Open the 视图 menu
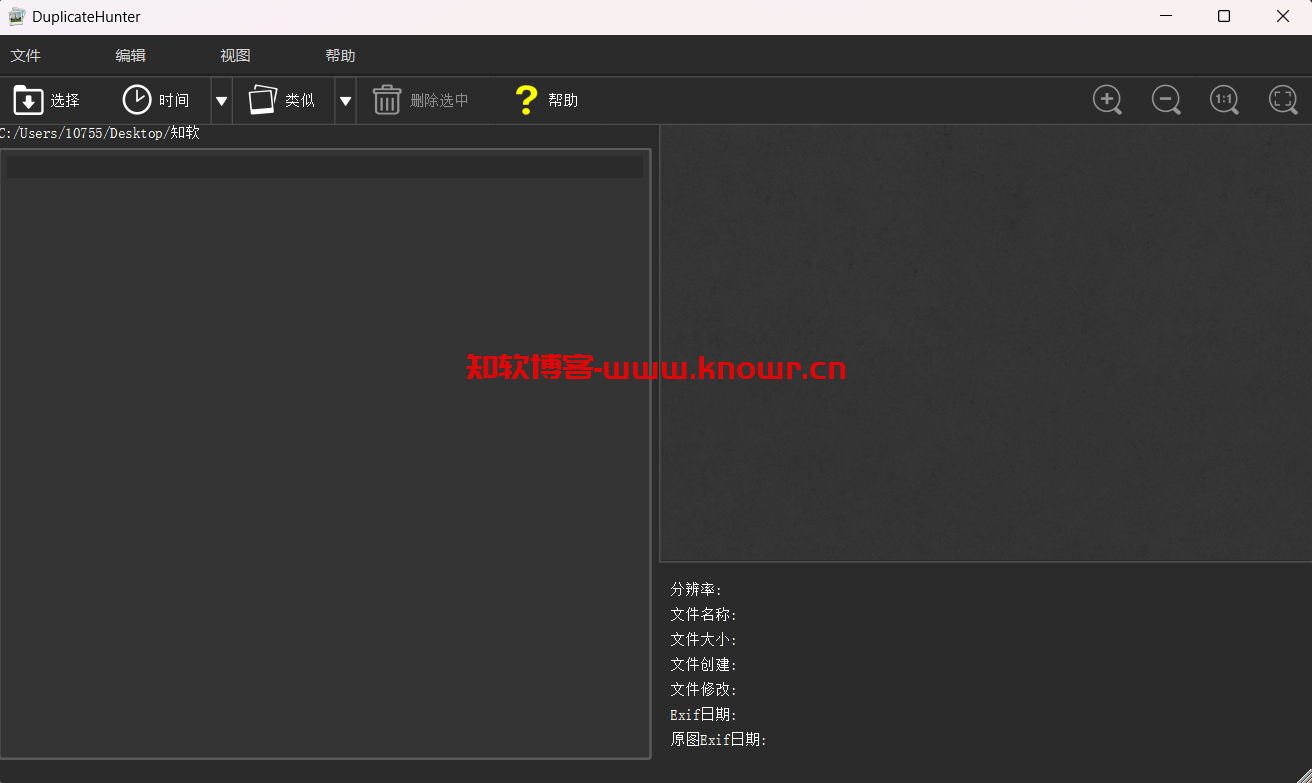The height and width of the screenshot is (783, 1312). coord(236,56)
